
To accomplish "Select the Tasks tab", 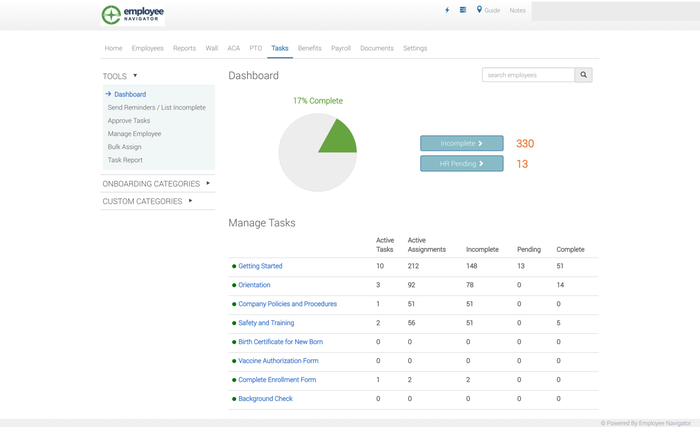I will click(x=280, y=48).
